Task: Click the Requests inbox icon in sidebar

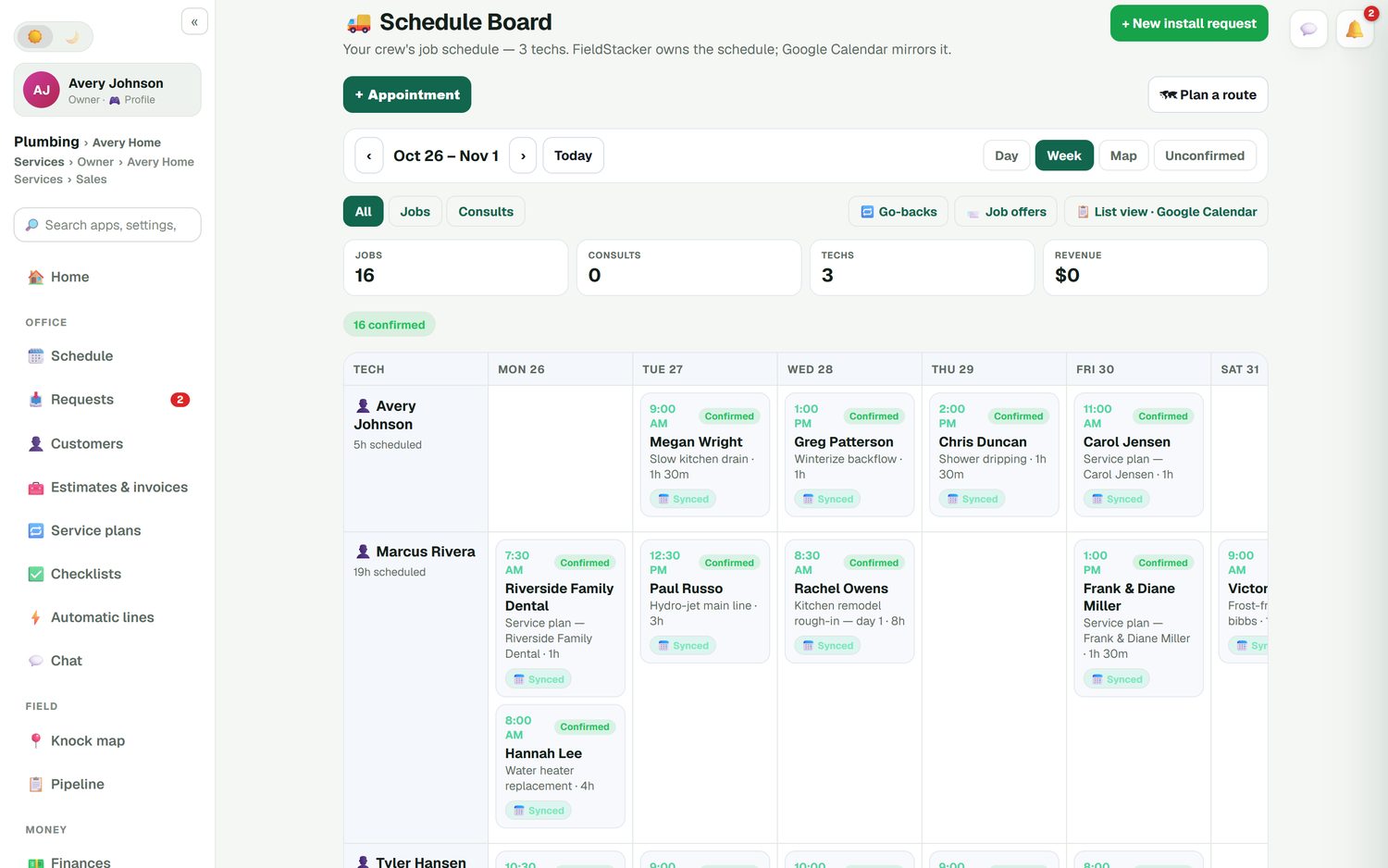Action: tap(35, 400)
